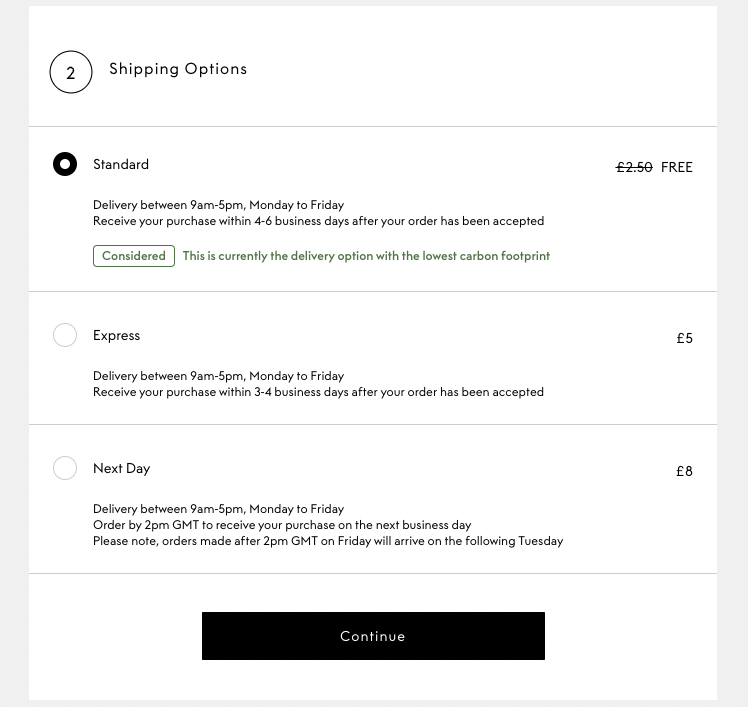The width and height of the screenshot is (748, 707).
Task: Click the step 2 circle icon
Action: tap(71, 72)
